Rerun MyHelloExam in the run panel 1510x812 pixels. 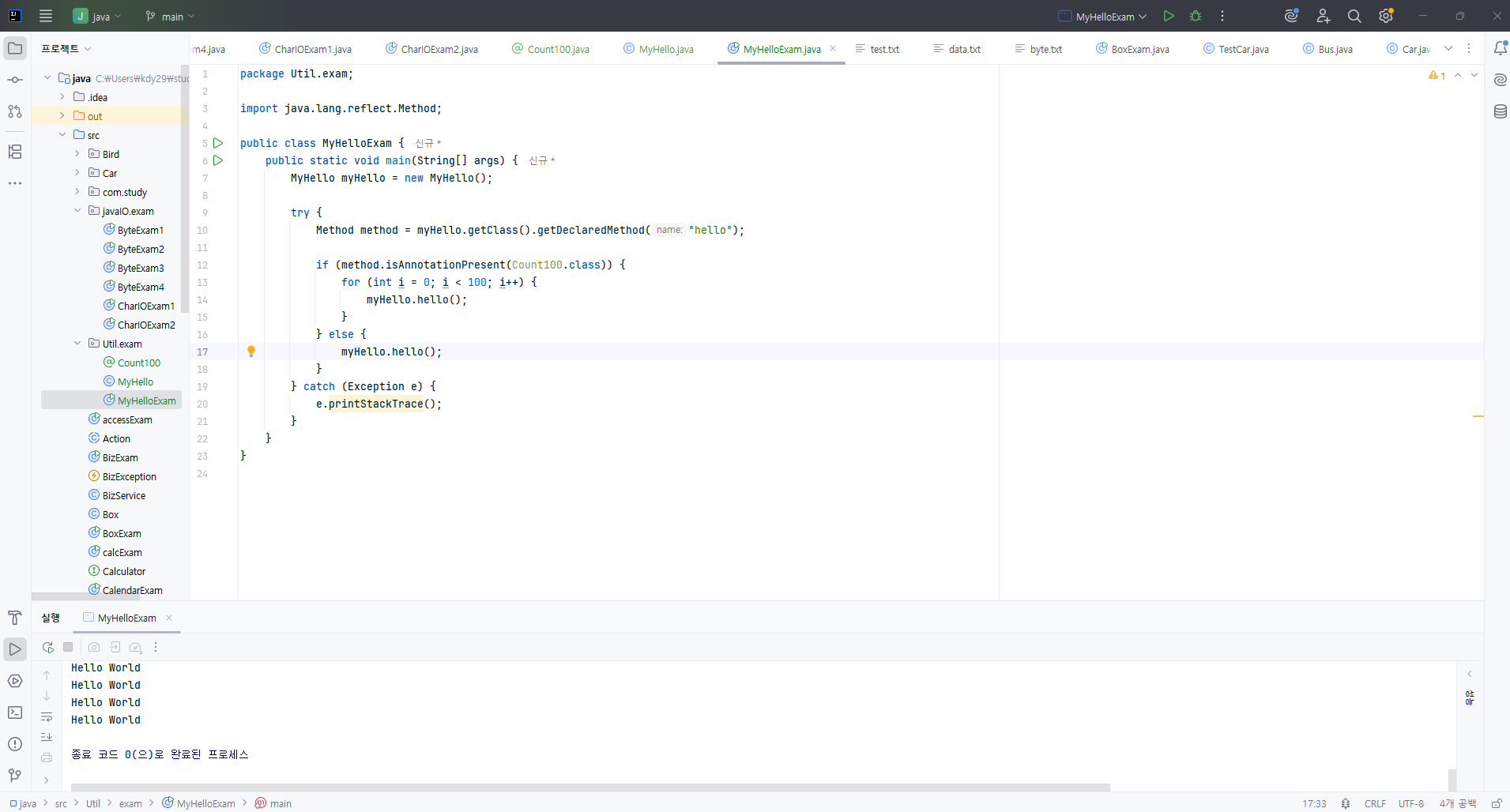point(48,647)
